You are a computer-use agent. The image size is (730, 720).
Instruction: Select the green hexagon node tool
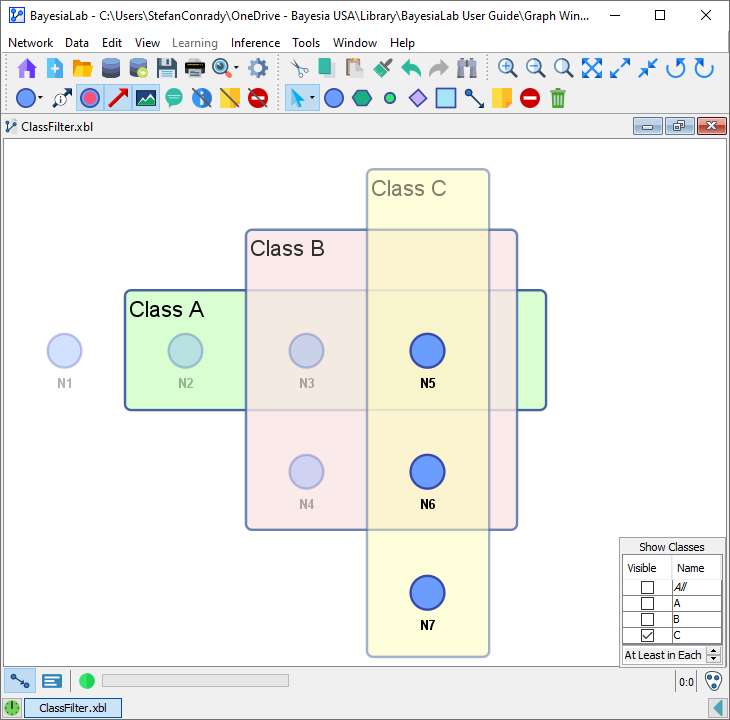click(362, 98)
